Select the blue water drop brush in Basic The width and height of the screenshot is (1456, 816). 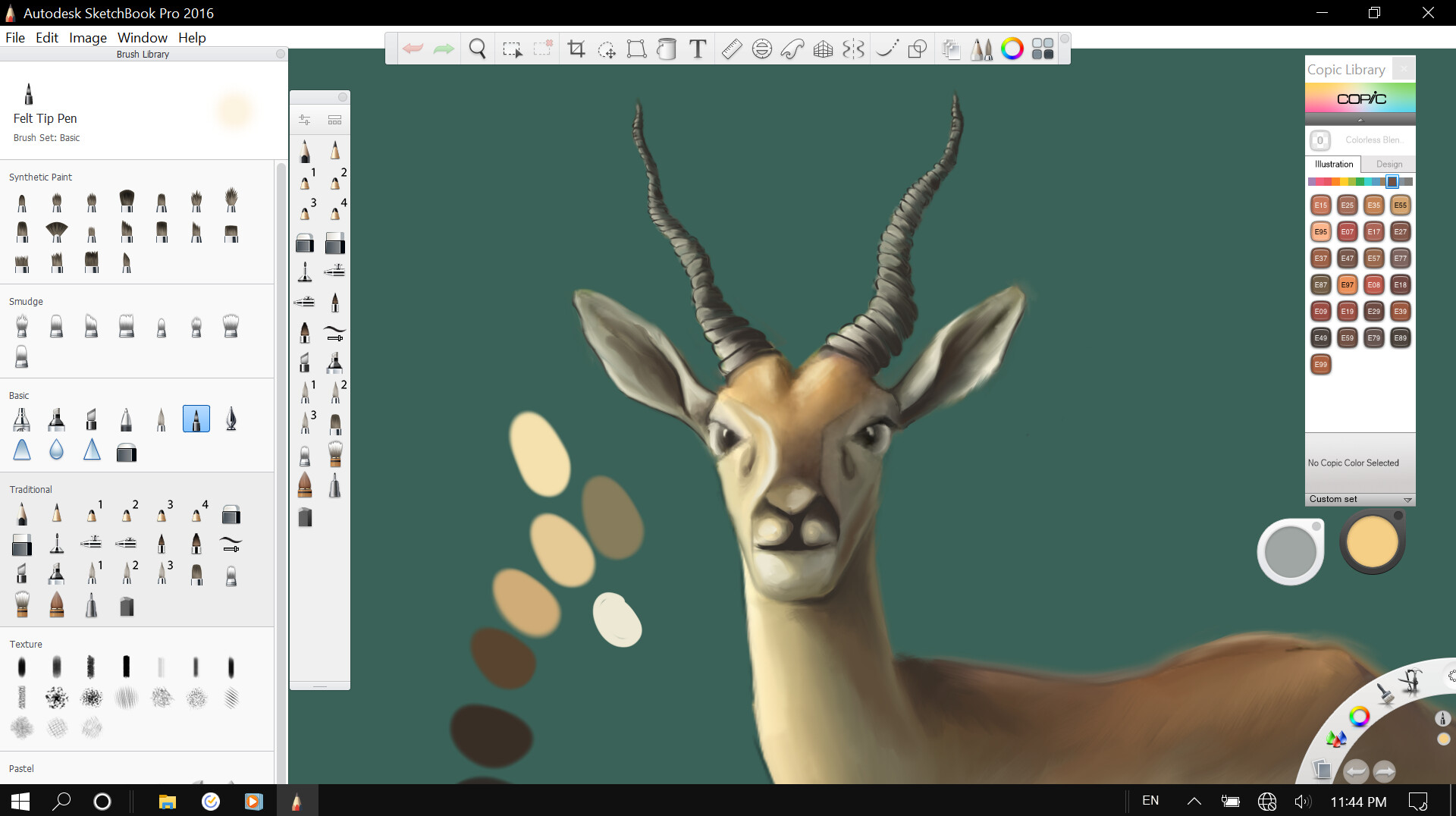[57, 450]
